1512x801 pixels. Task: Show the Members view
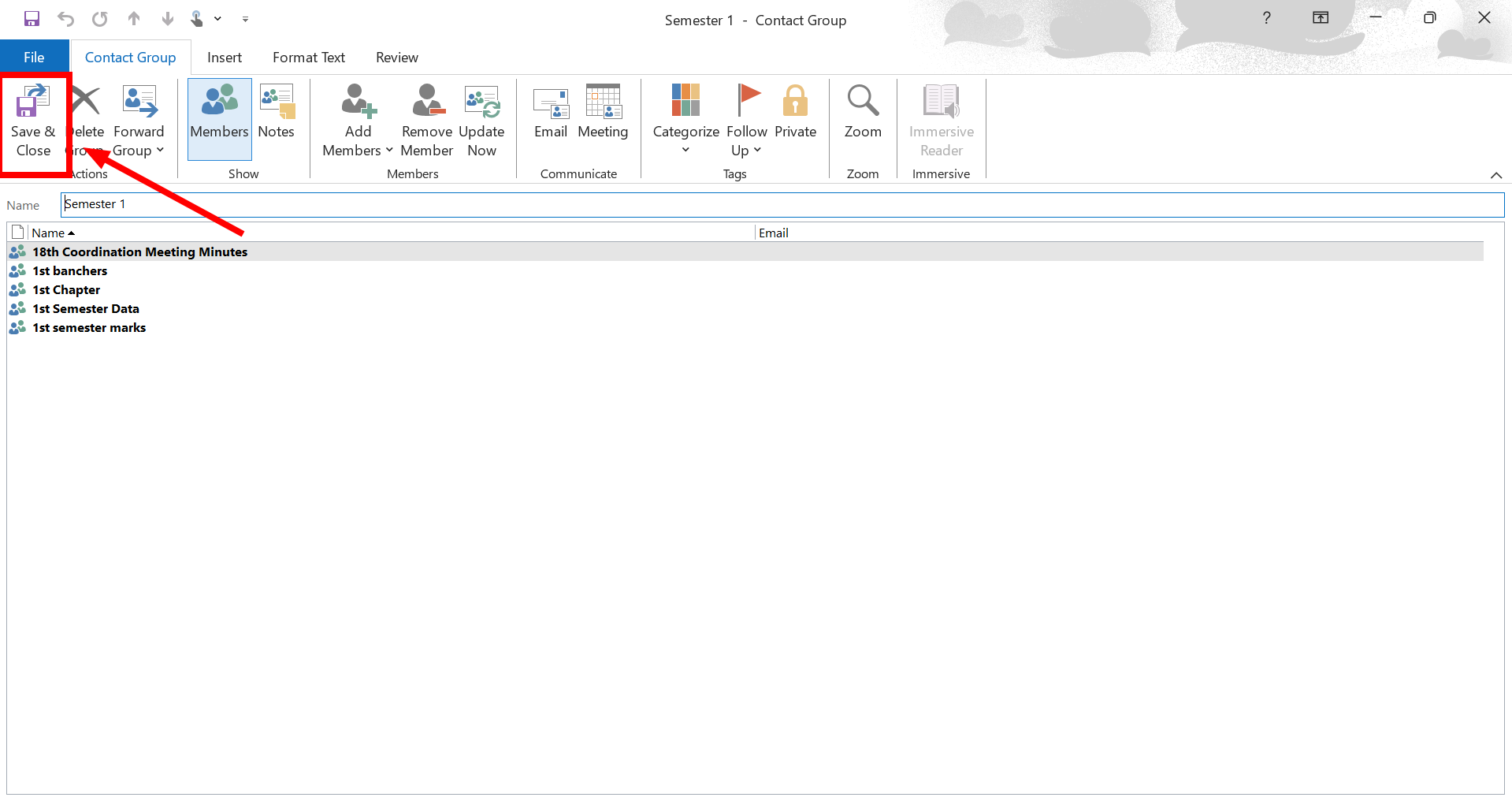pyautogui.click(x=219, y=112)
